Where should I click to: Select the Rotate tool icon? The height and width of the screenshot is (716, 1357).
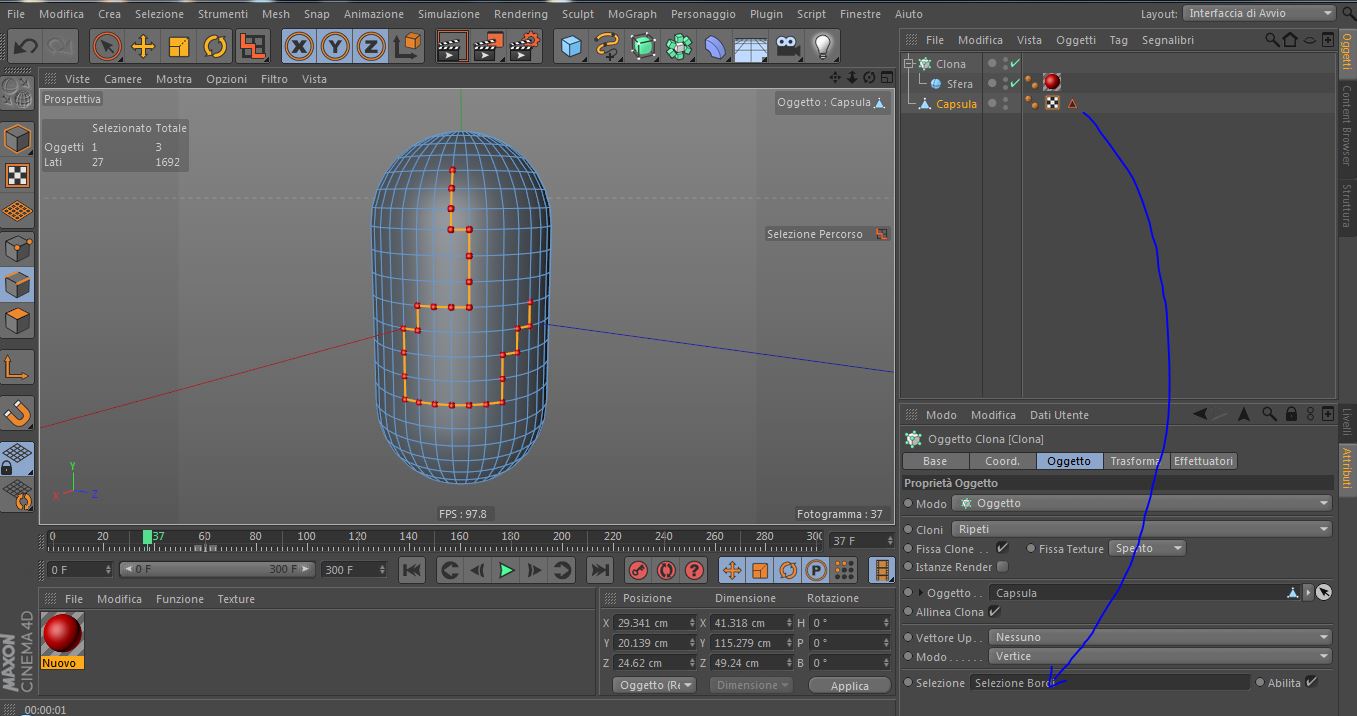(x=215, y=46)
